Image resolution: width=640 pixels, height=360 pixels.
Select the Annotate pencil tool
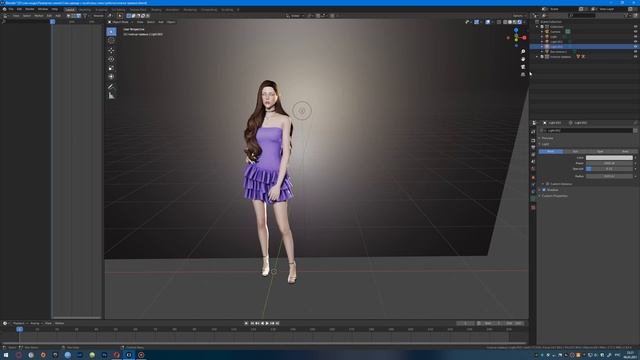click(x=111, y=87)
